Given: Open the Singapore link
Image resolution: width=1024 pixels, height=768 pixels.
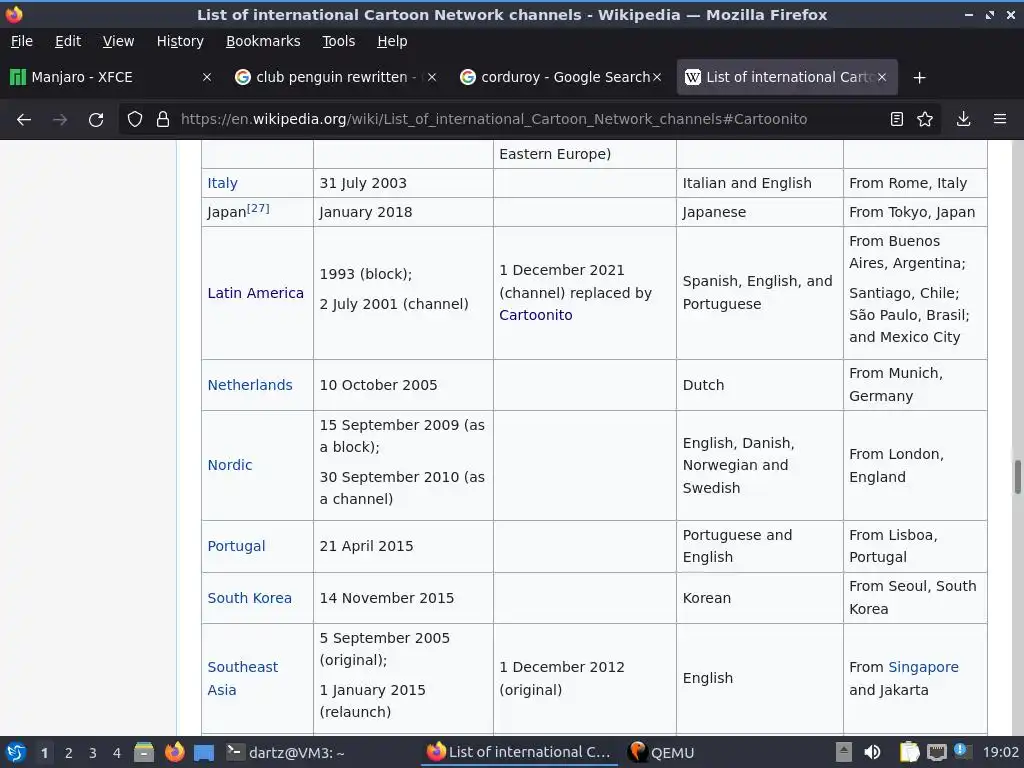Looking at the screenshot, I should pyautogui.click(x=923, y=667).
